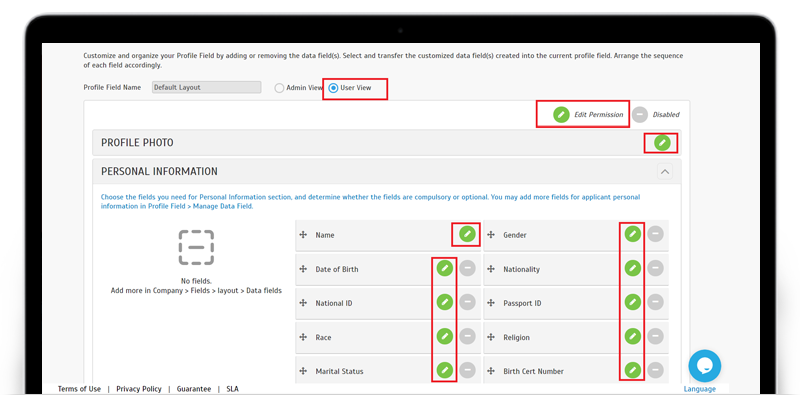
Task: Click the 'Date of Birth' field label
Action: click(x=337, y=269)
